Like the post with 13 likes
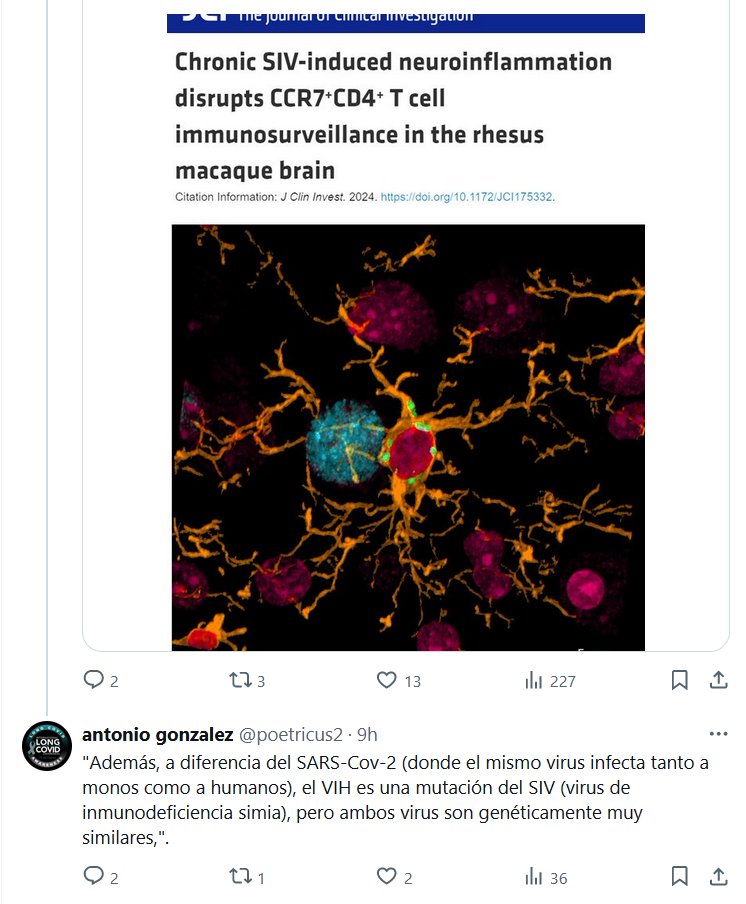 click(387, 680)
